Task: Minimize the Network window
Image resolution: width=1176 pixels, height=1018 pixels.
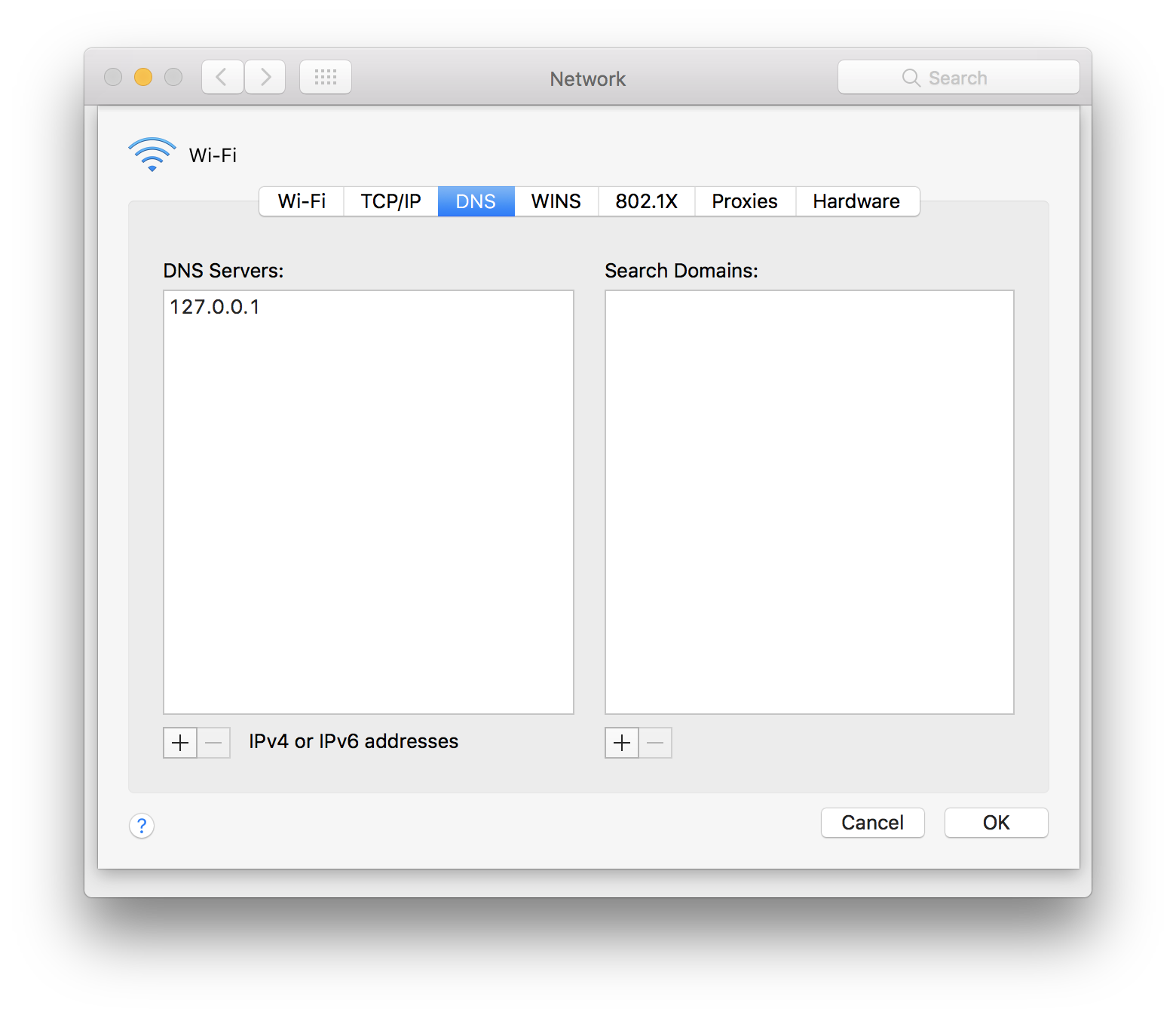Action: 143,77
